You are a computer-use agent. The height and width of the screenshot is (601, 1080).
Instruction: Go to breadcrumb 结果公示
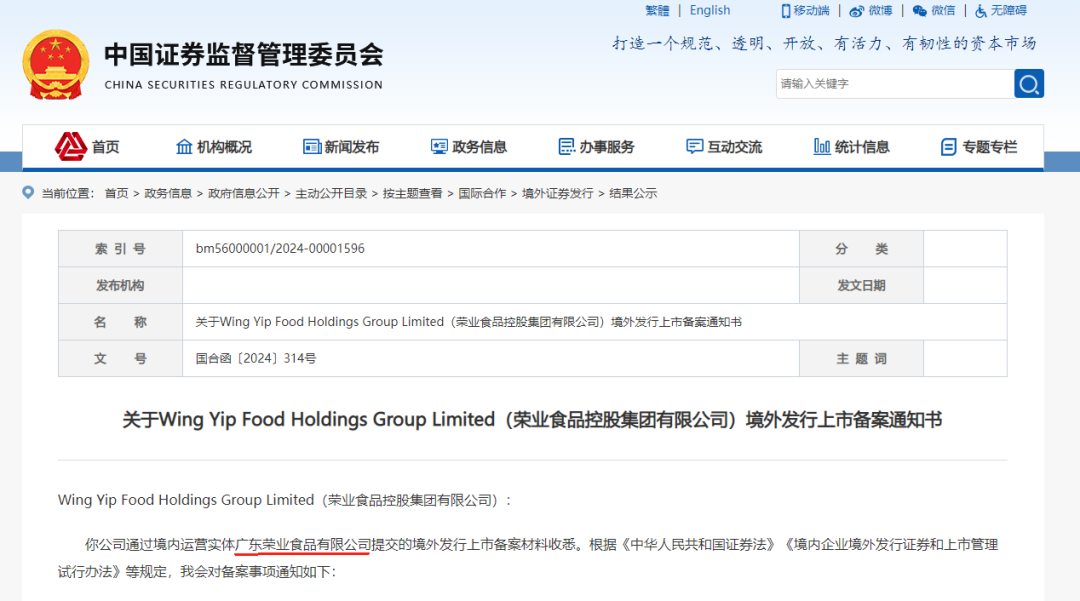[x=633, y=193]
